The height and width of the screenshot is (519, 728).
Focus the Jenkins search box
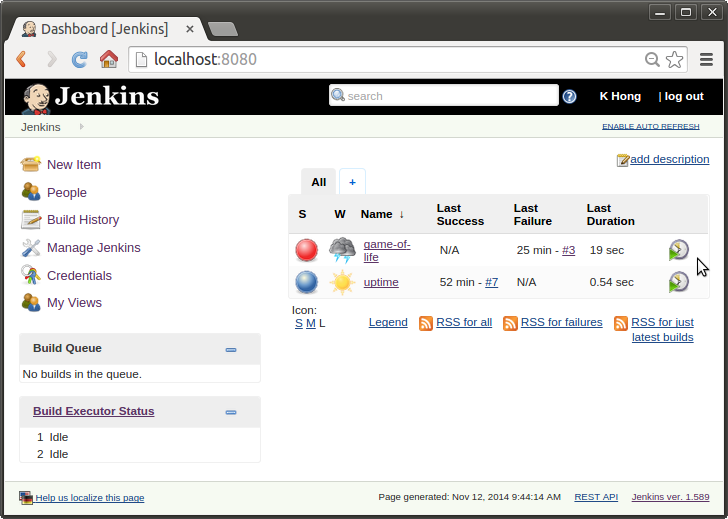pyautogui.click(x=443, y=96)
